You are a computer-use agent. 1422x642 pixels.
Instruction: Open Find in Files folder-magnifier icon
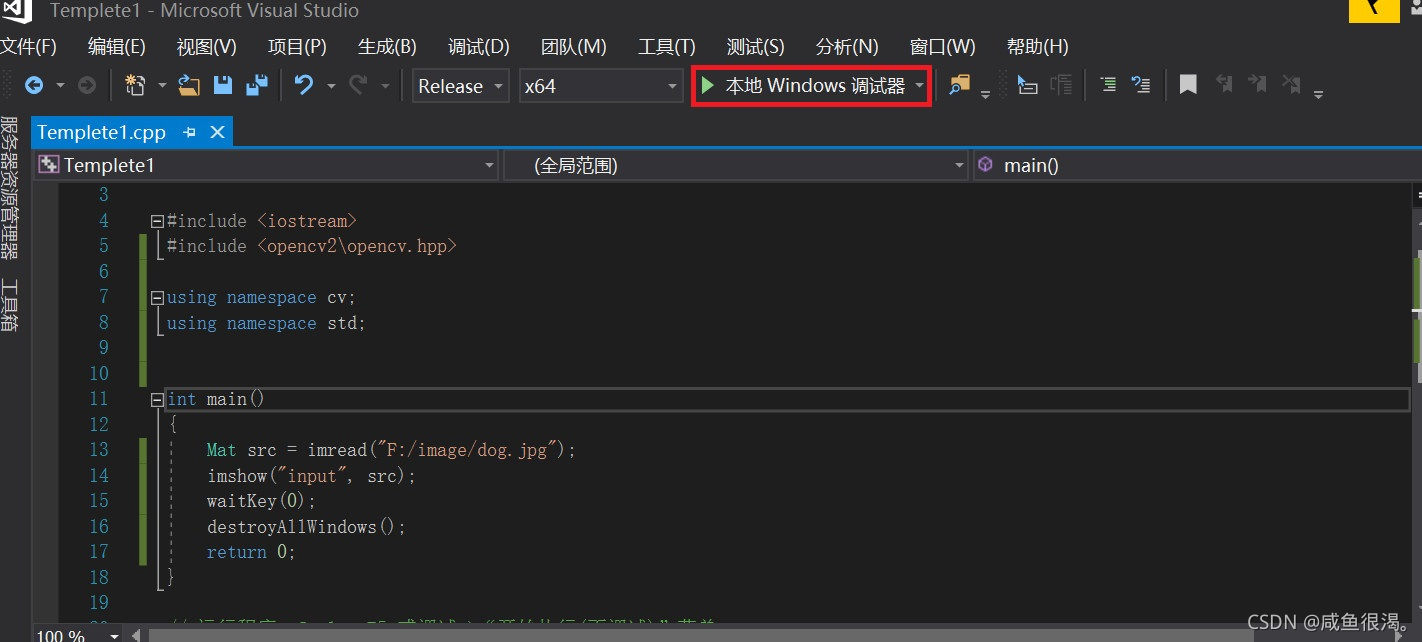(959, 86)
